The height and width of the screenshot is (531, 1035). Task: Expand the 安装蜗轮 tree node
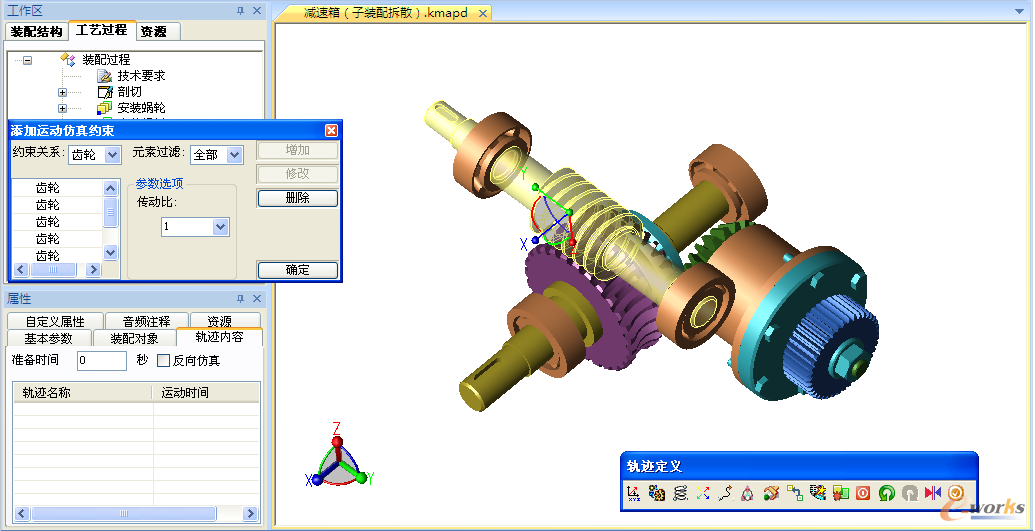(62, 108)
